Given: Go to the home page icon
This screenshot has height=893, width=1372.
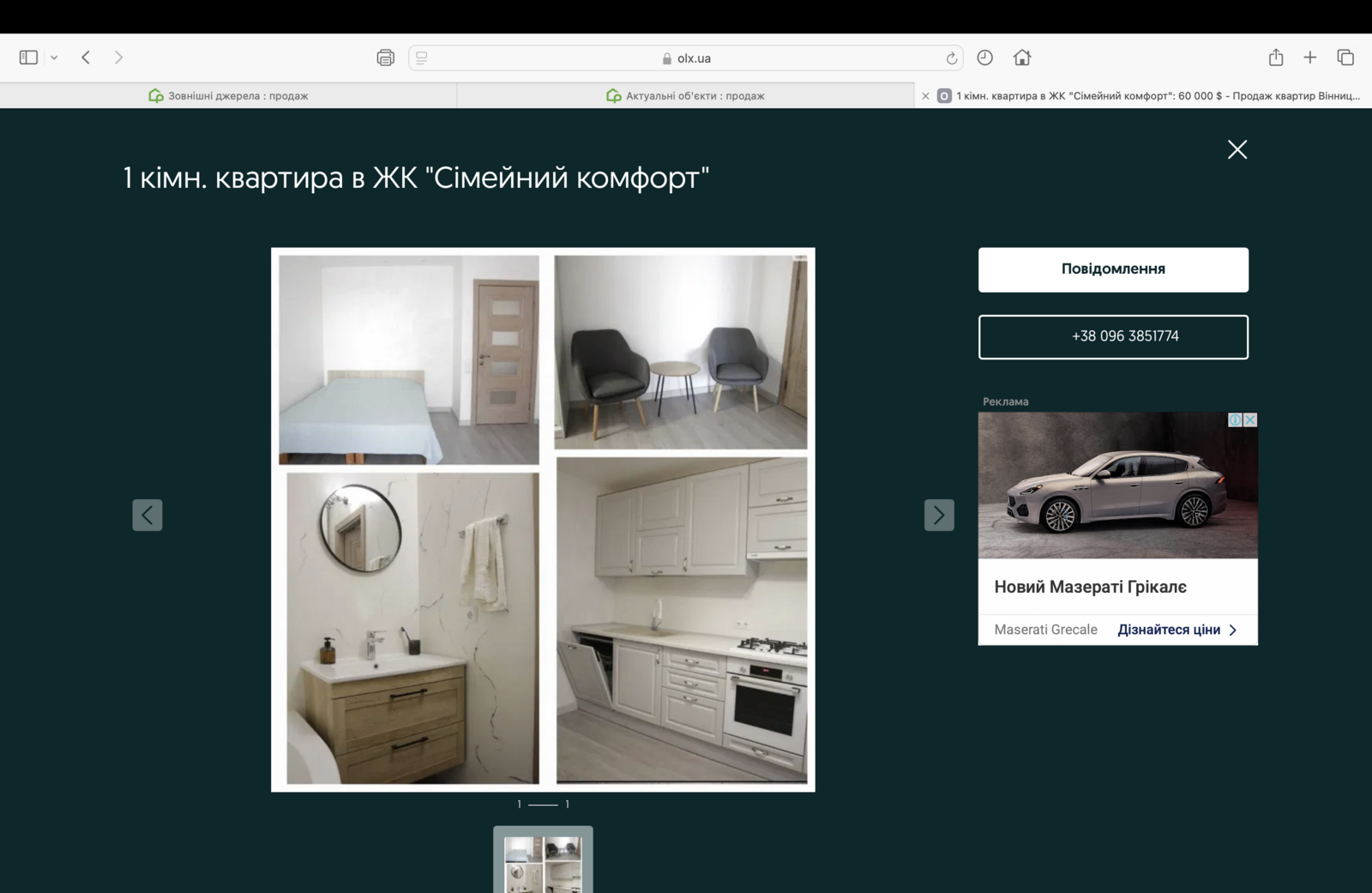Looking at the screenshot, I should click(1021, 57).
